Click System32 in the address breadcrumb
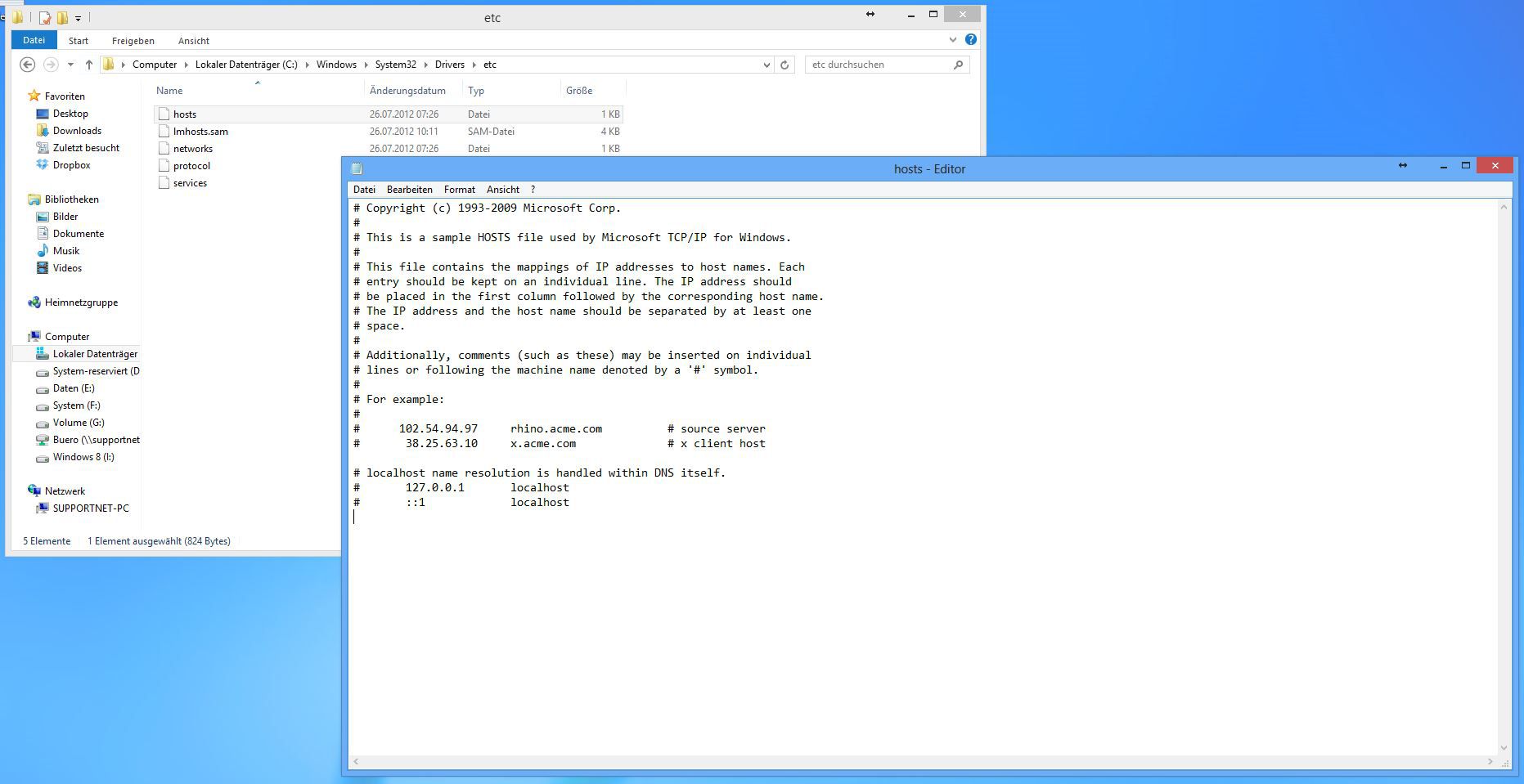The width and height of the screenshot is (1524, 784). click(396, 65)
